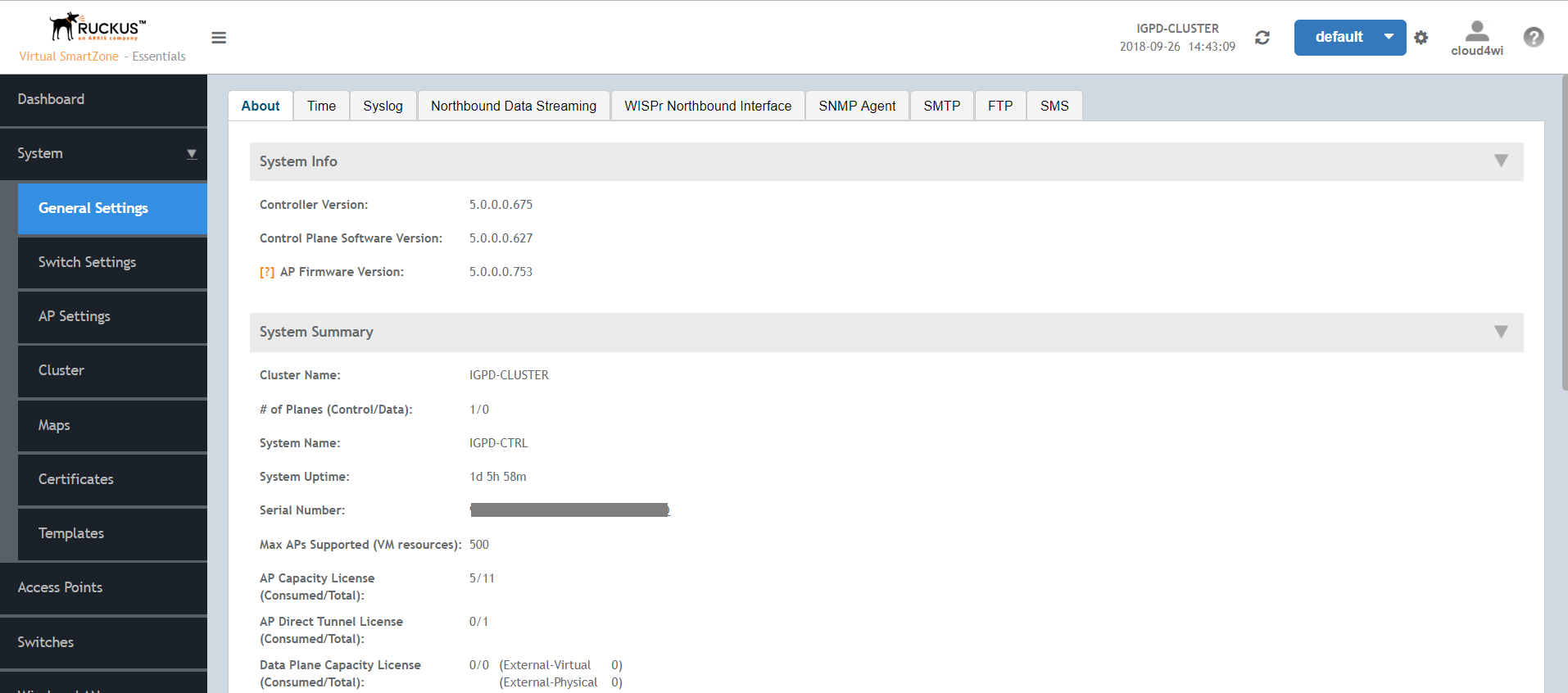The height and width of the screenshot is (693, 1568).
Task: Toggle the hamburger navigation menu icon
Action: point(219,38)
